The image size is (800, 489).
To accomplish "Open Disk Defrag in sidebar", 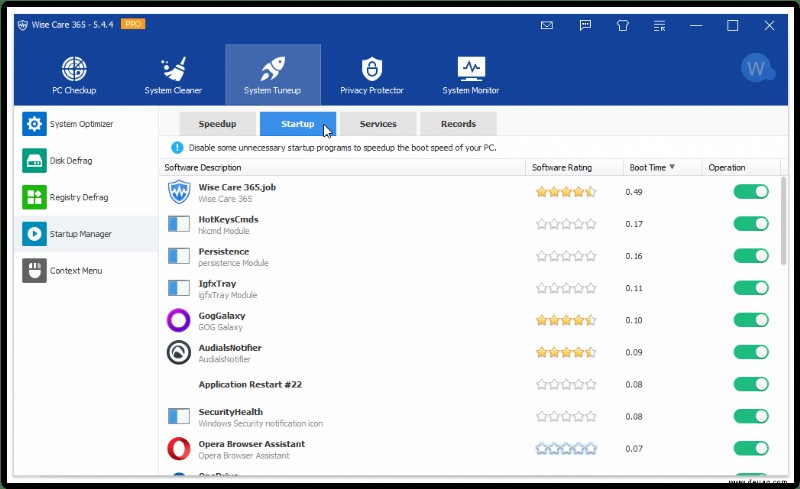I will click(86, 161).
